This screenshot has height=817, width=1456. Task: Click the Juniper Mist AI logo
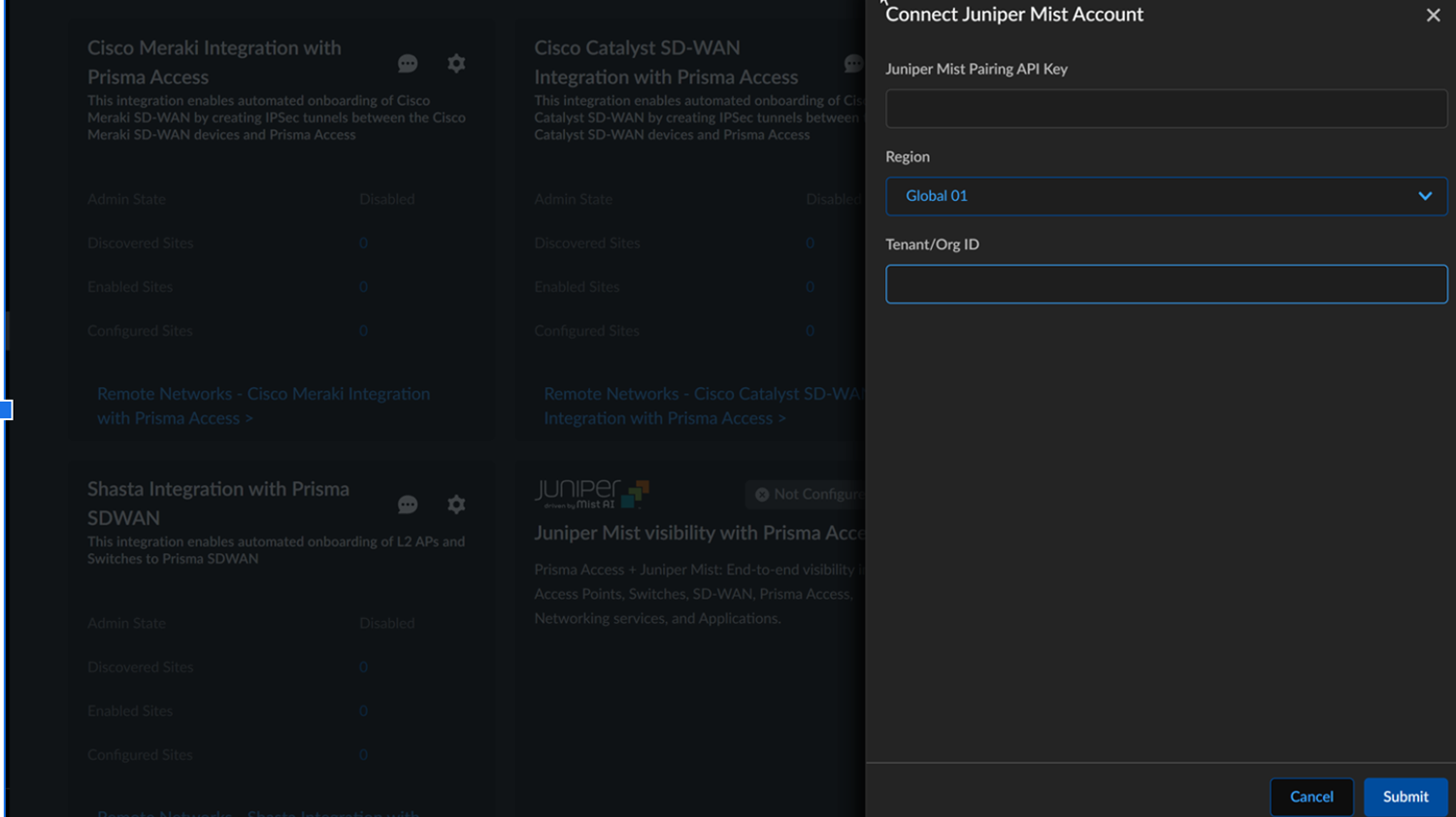tap(591, 494)
